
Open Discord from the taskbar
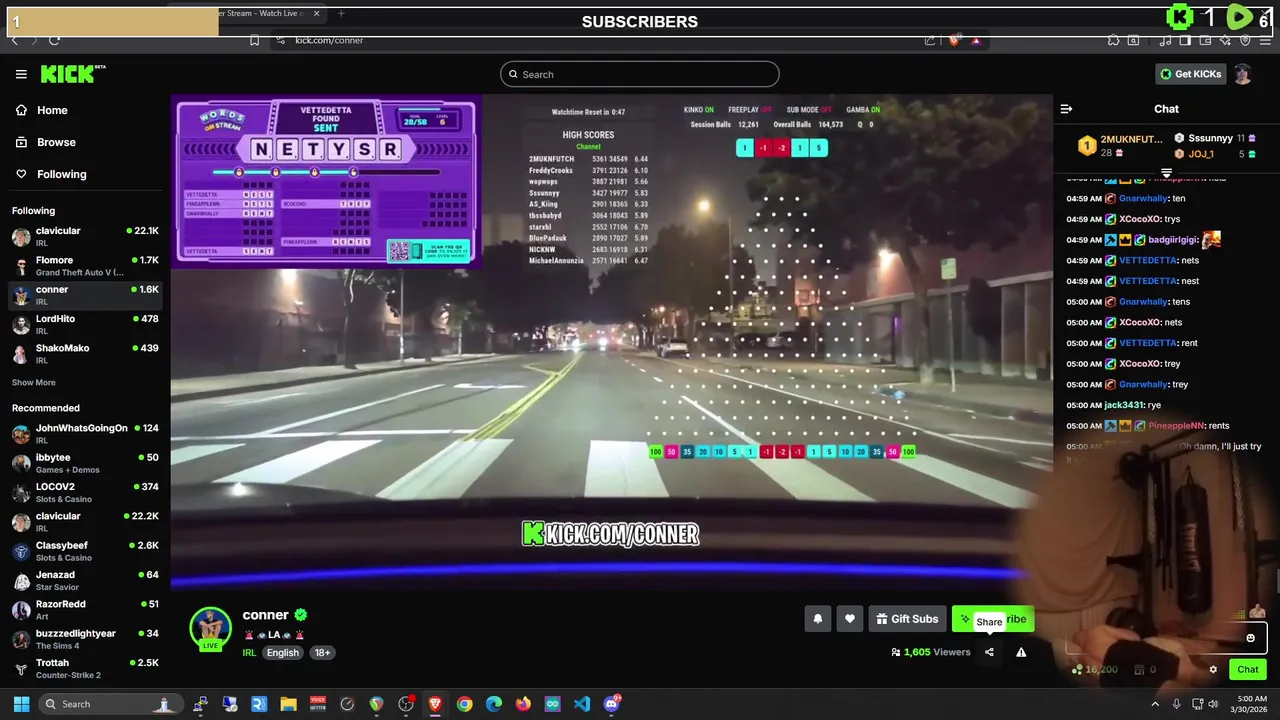tap(612, 704)
